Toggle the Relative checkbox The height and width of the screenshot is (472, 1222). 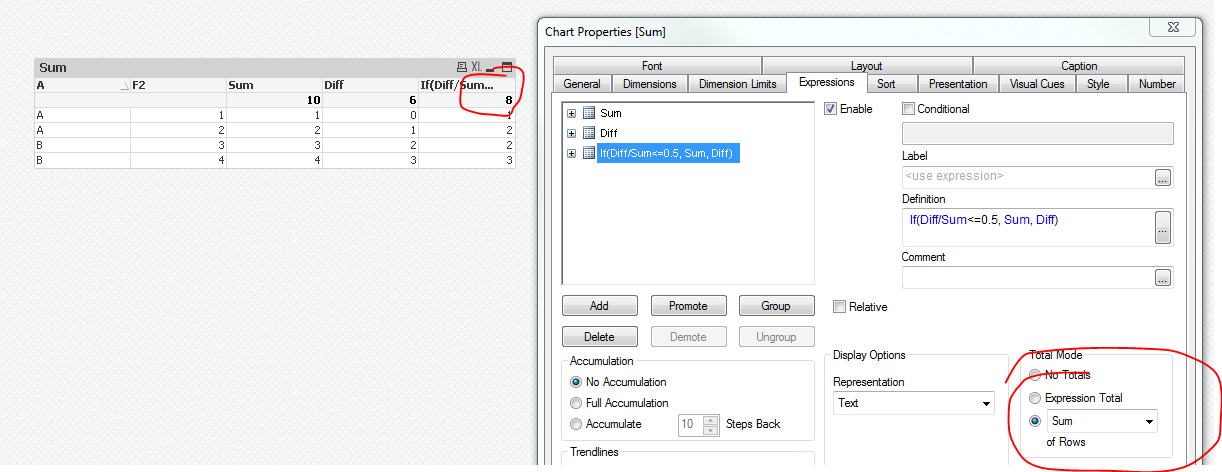tap(839, 307)
